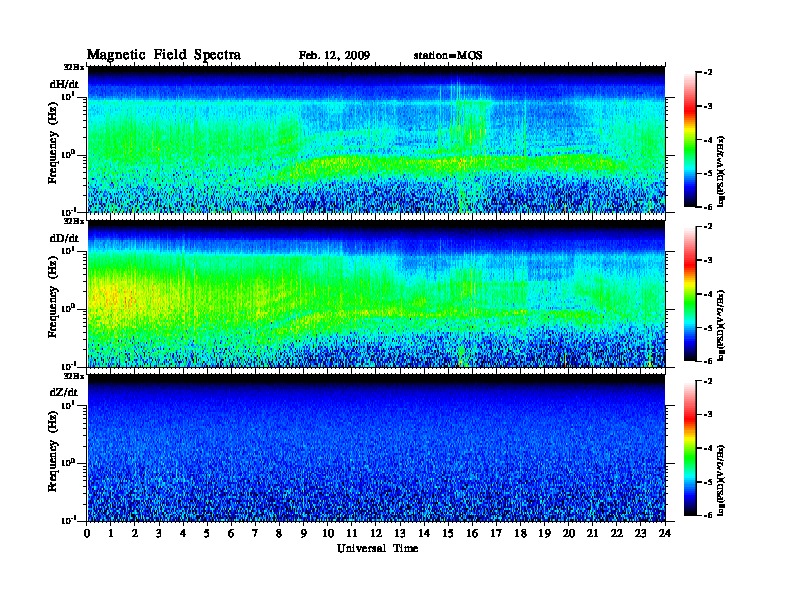Viewport: 792px width, 612px height.
Task: Click the "Universal Time" axis title
Action: [x=377, y=548]
